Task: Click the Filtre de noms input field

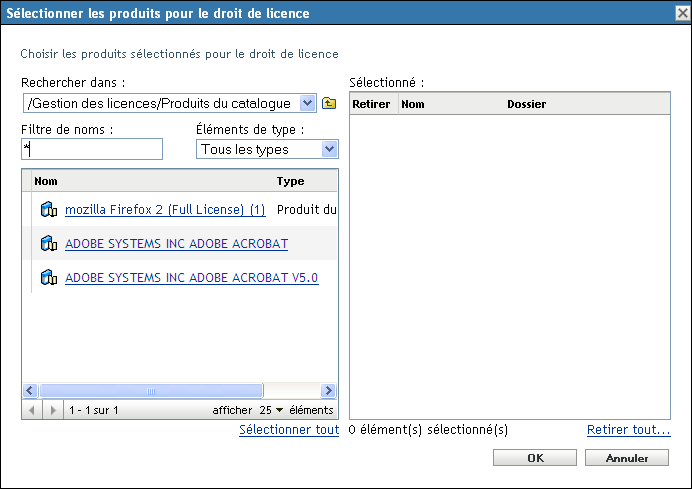Action: [92, 149]
